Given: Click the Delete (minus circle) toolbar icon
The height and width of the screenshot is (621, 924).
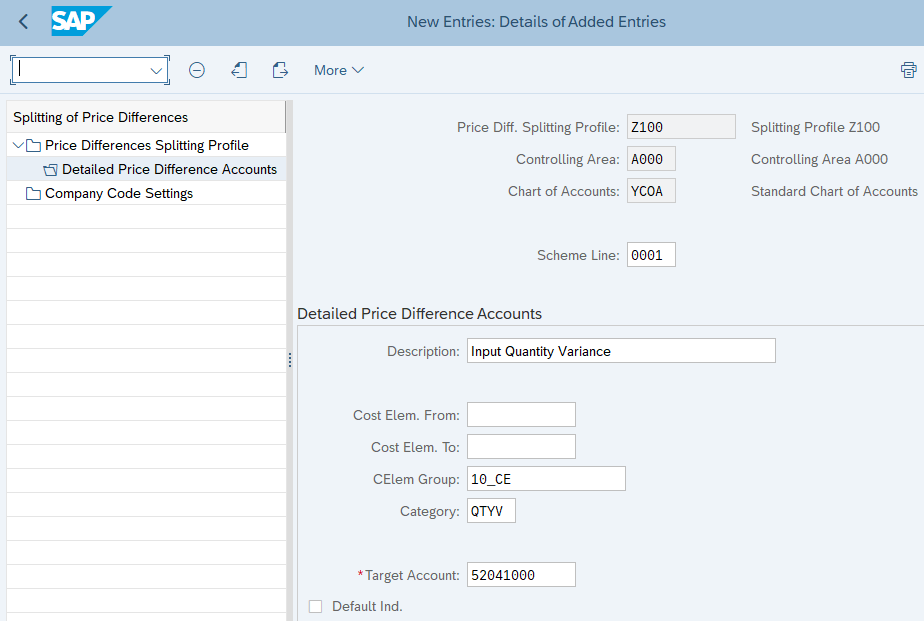Looking at the screenshot, I should coord(197,70).
